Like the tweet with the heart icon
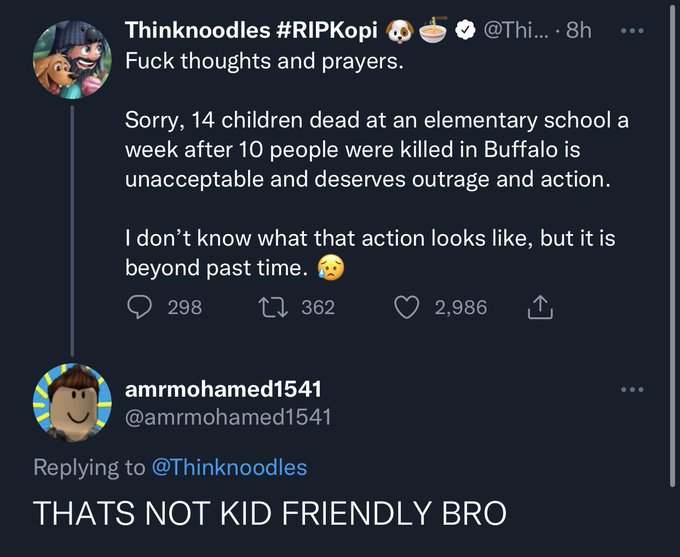This screenshot has height=557, width=680. [x=408, y=307]
